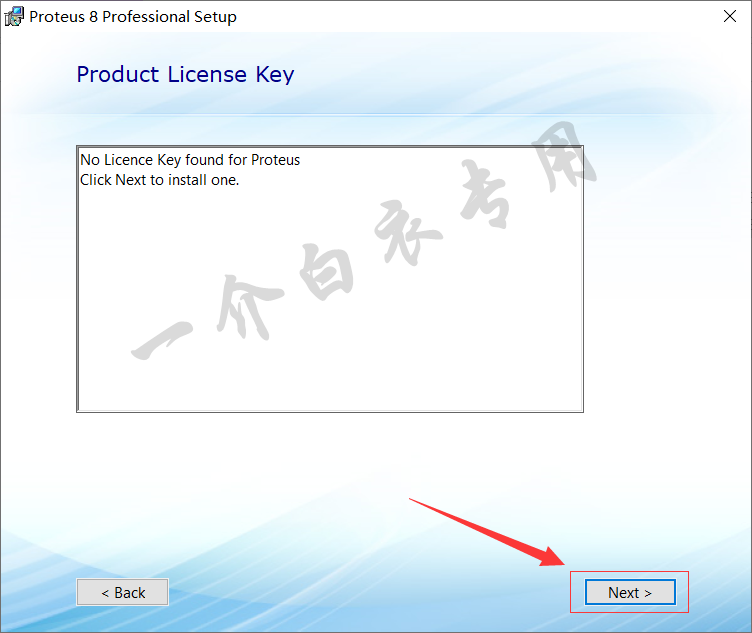Click the '专' watermark character
Screen dimensions: 752x633
tap(483, 193)
